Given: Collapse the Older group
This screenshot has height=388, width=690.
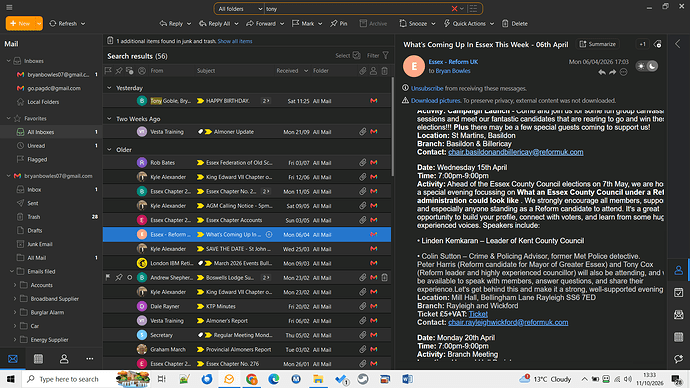Looking at the screenshot, I should tap(109, 150).
